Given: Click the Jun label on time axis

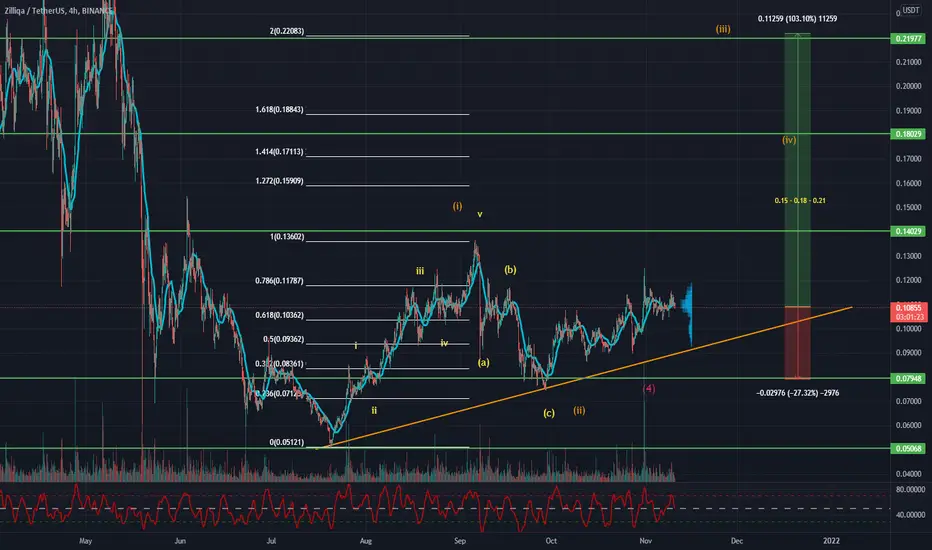Looking at the screenshot, I should point(180,540).
